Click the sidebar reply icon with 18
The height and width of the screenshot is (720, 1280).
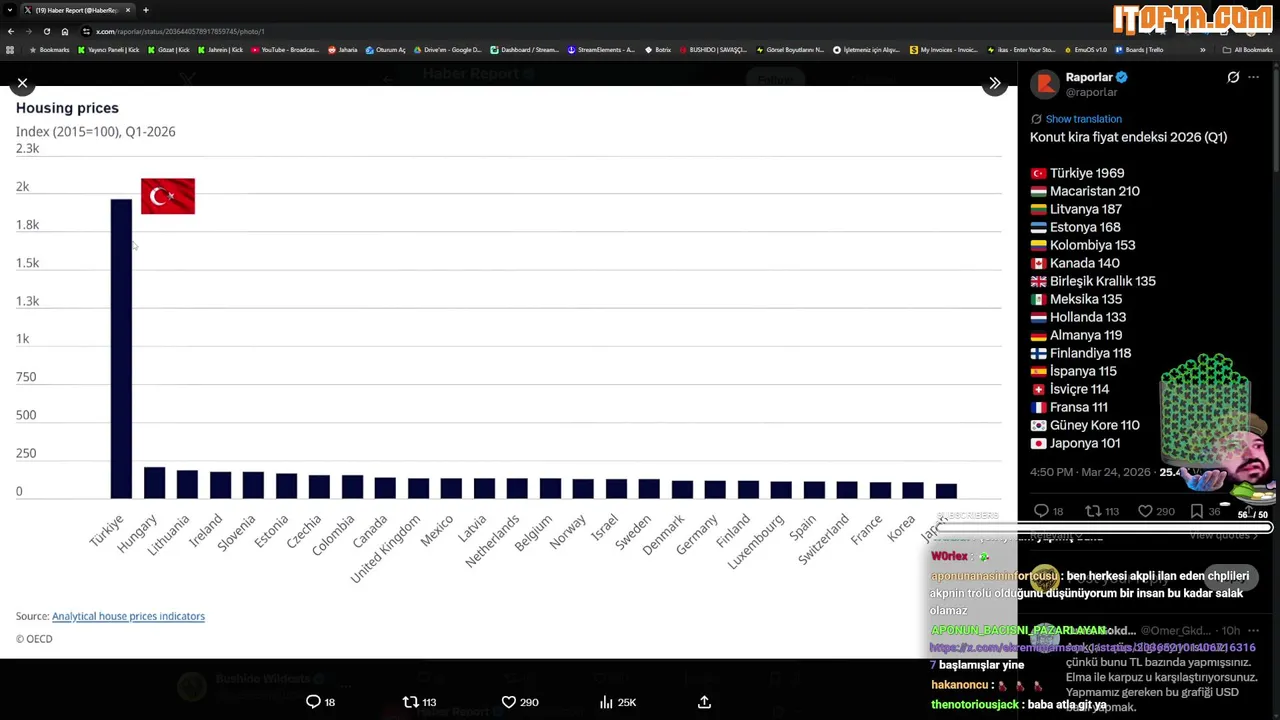[x=1041, y=511]
